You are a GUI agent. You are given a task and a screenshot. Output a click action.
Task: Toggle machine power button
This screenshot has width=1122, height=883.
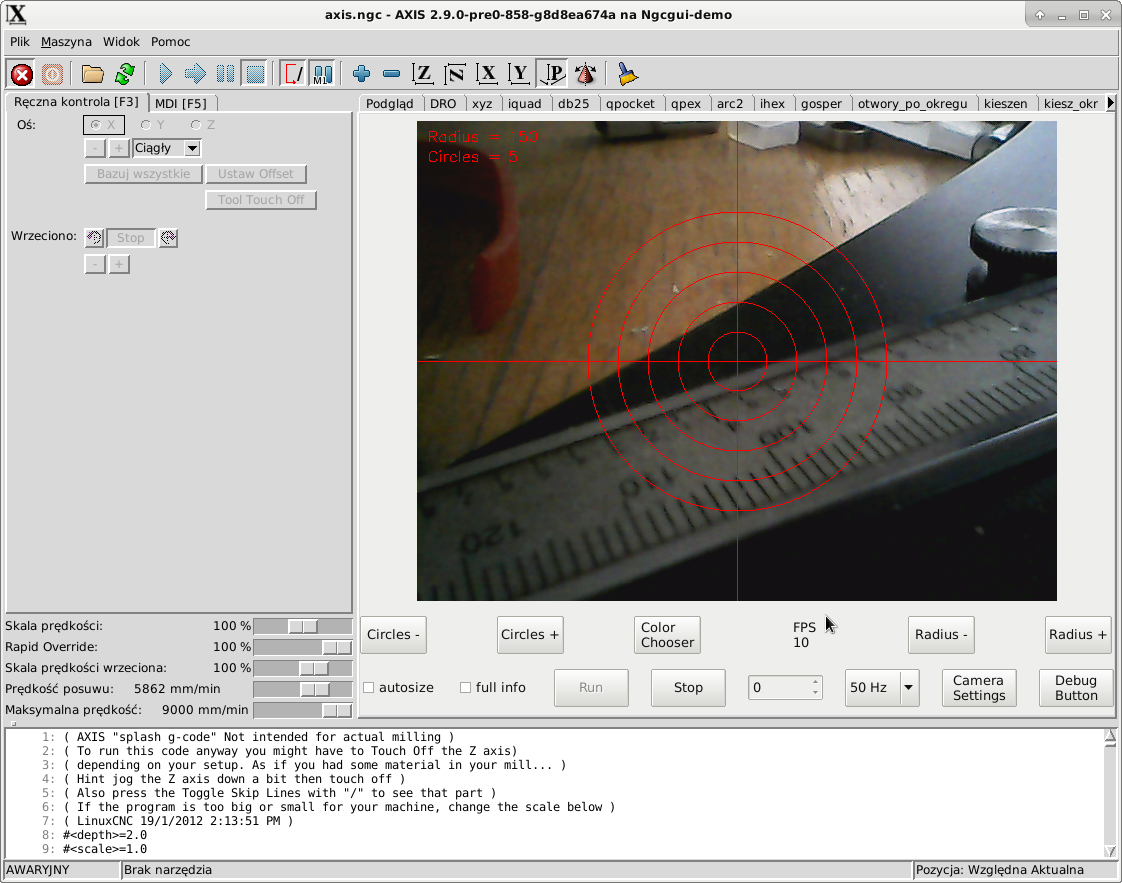pos(52,74)
